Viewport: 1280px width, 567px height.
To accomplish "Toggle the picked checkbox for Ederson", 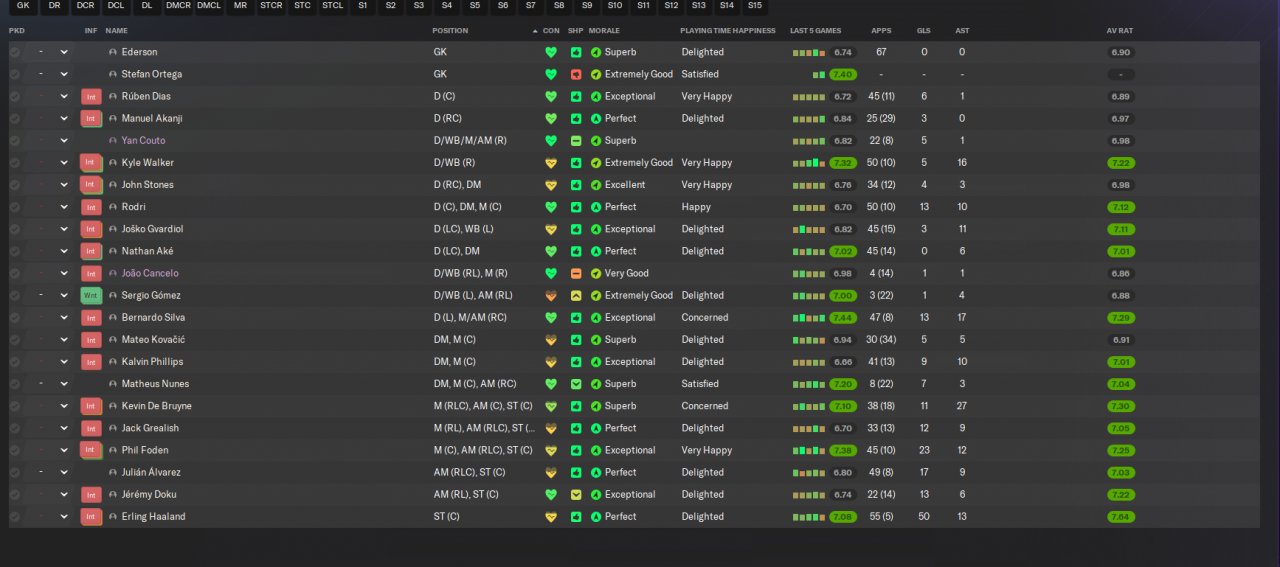I will [x=15, y=52].
